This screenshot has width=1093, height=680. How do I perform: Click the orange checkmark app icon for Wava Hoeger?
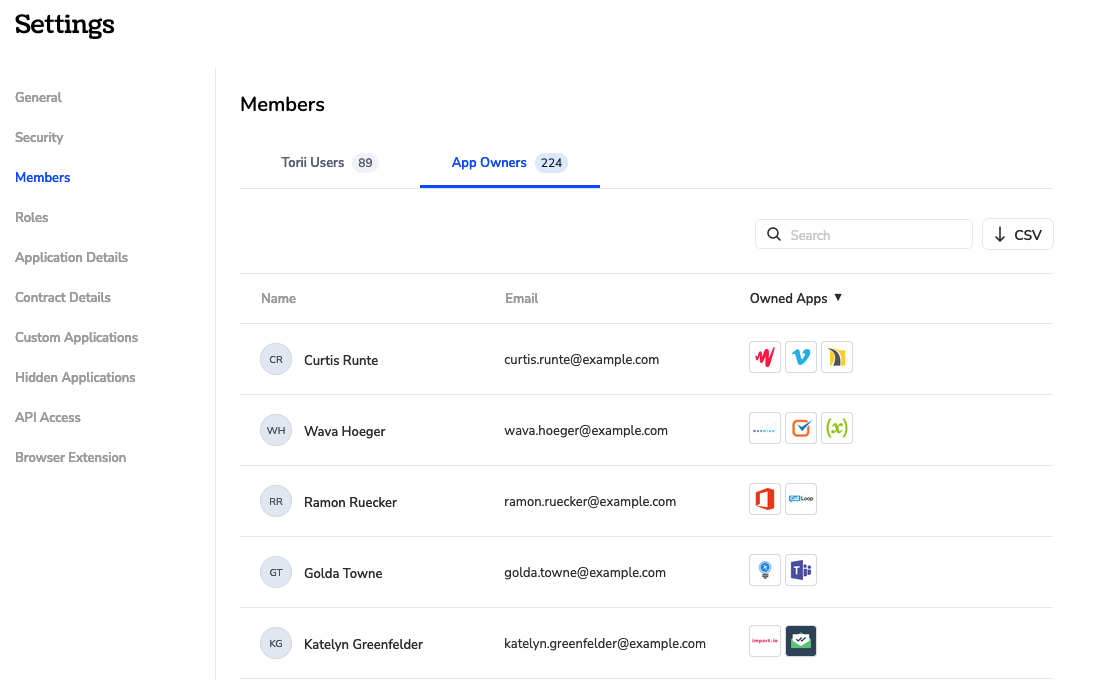coord(800,428)
